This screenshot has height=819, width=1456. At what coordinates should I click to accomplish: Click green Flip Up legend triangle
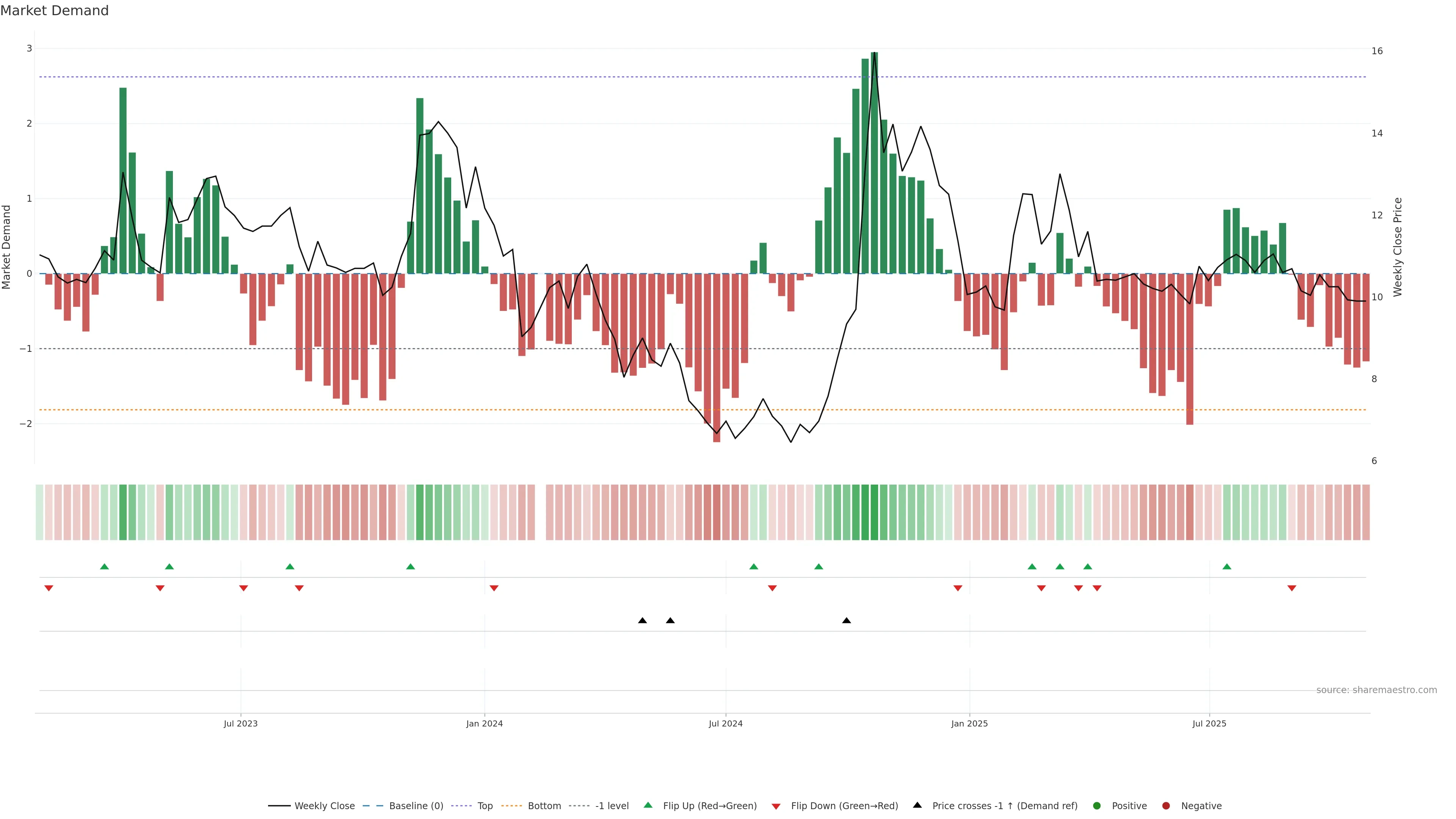tap(648, 805)
